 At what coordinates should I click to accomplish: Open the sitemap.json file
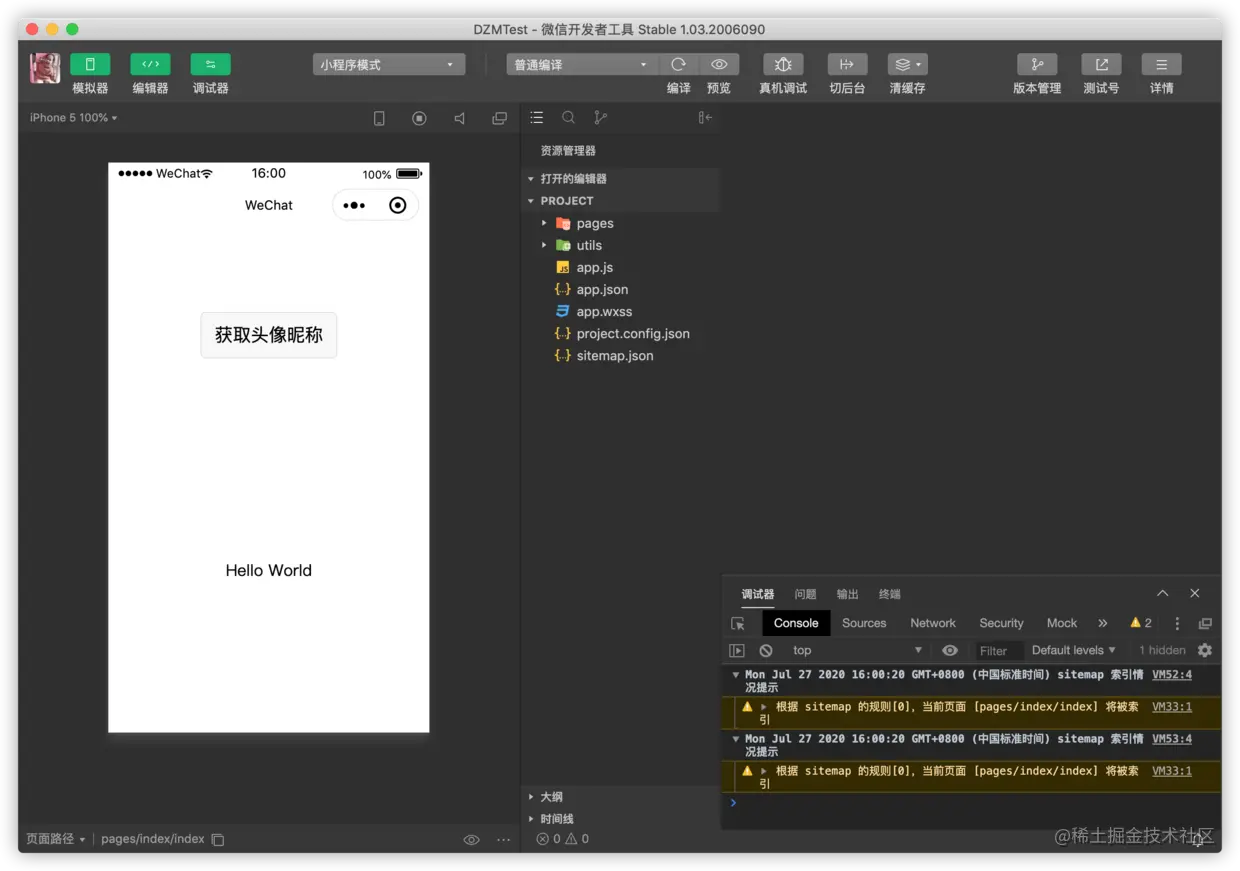[x=620, y=356]
